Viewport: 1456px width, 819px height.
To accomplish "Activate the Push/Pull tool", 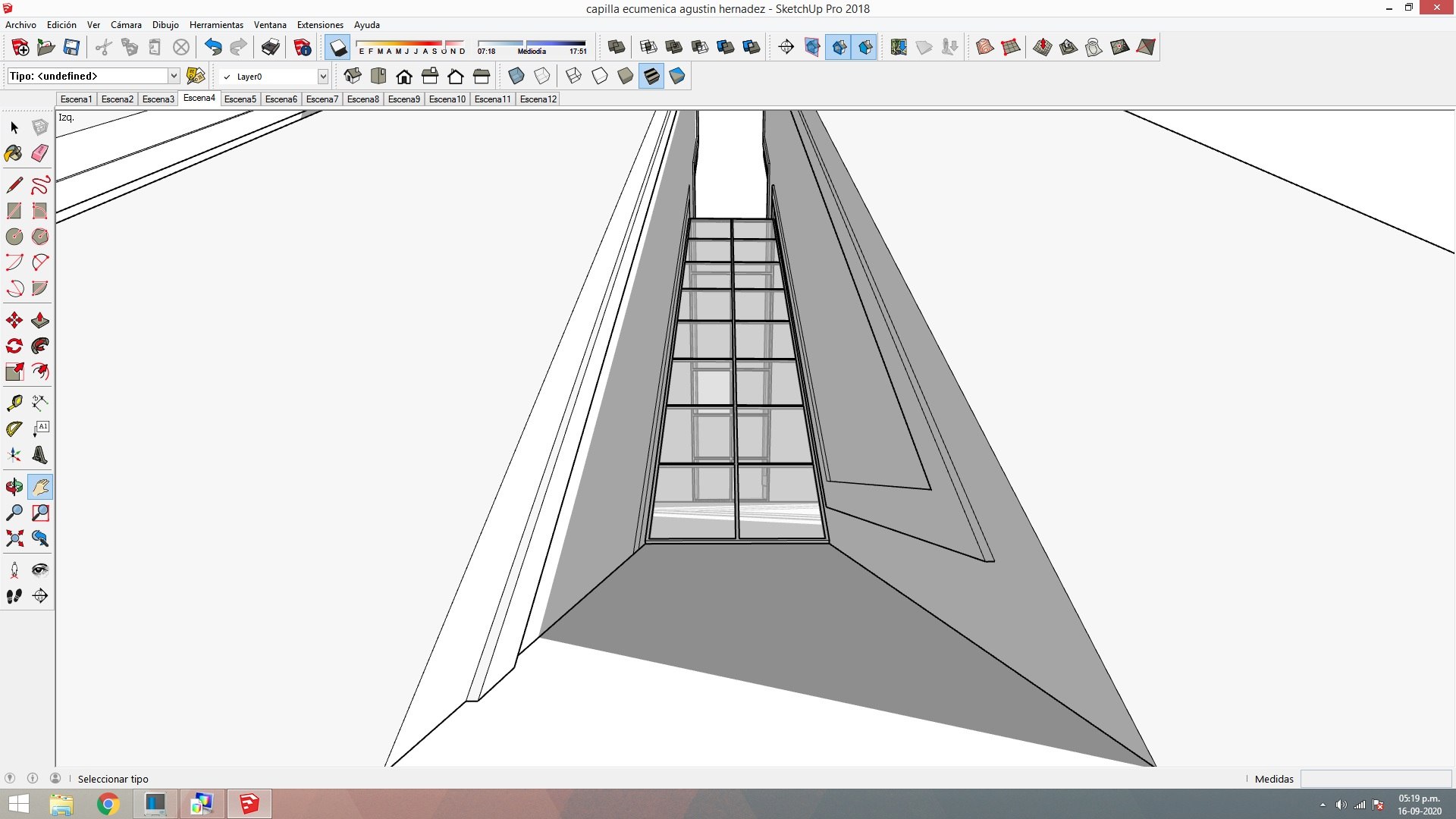I will [x=40, y=321].
